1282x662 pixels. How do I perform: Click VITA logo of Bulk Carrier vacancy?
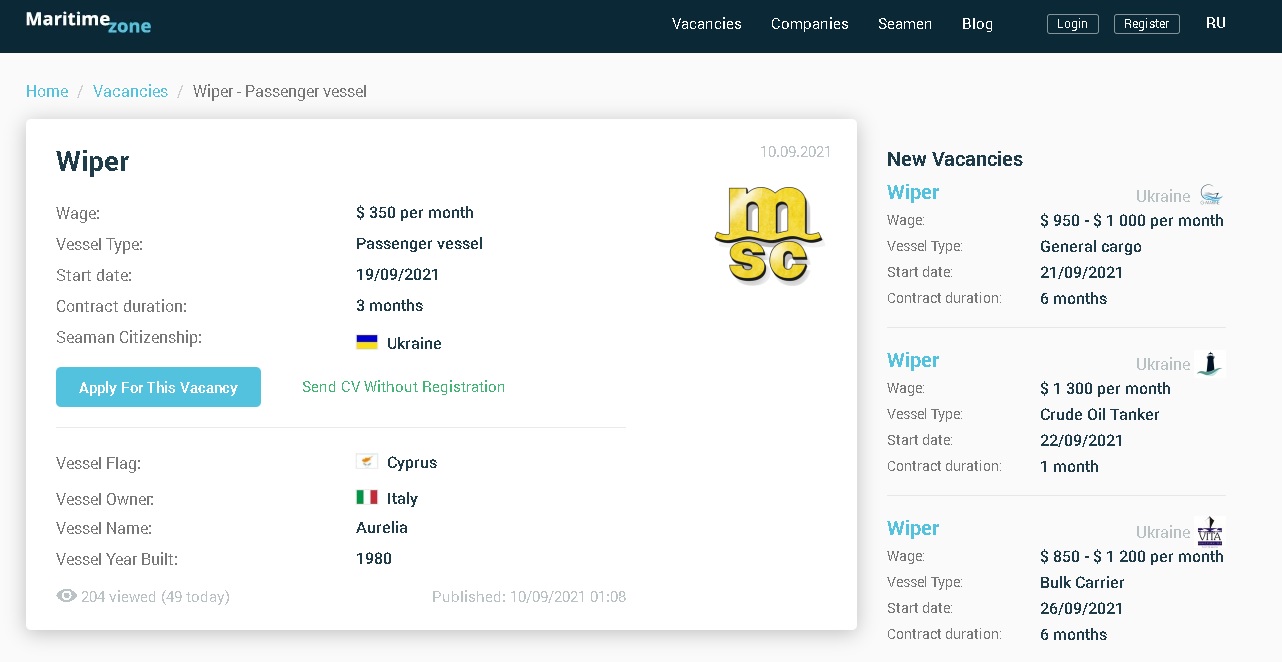pos(1210,531)
